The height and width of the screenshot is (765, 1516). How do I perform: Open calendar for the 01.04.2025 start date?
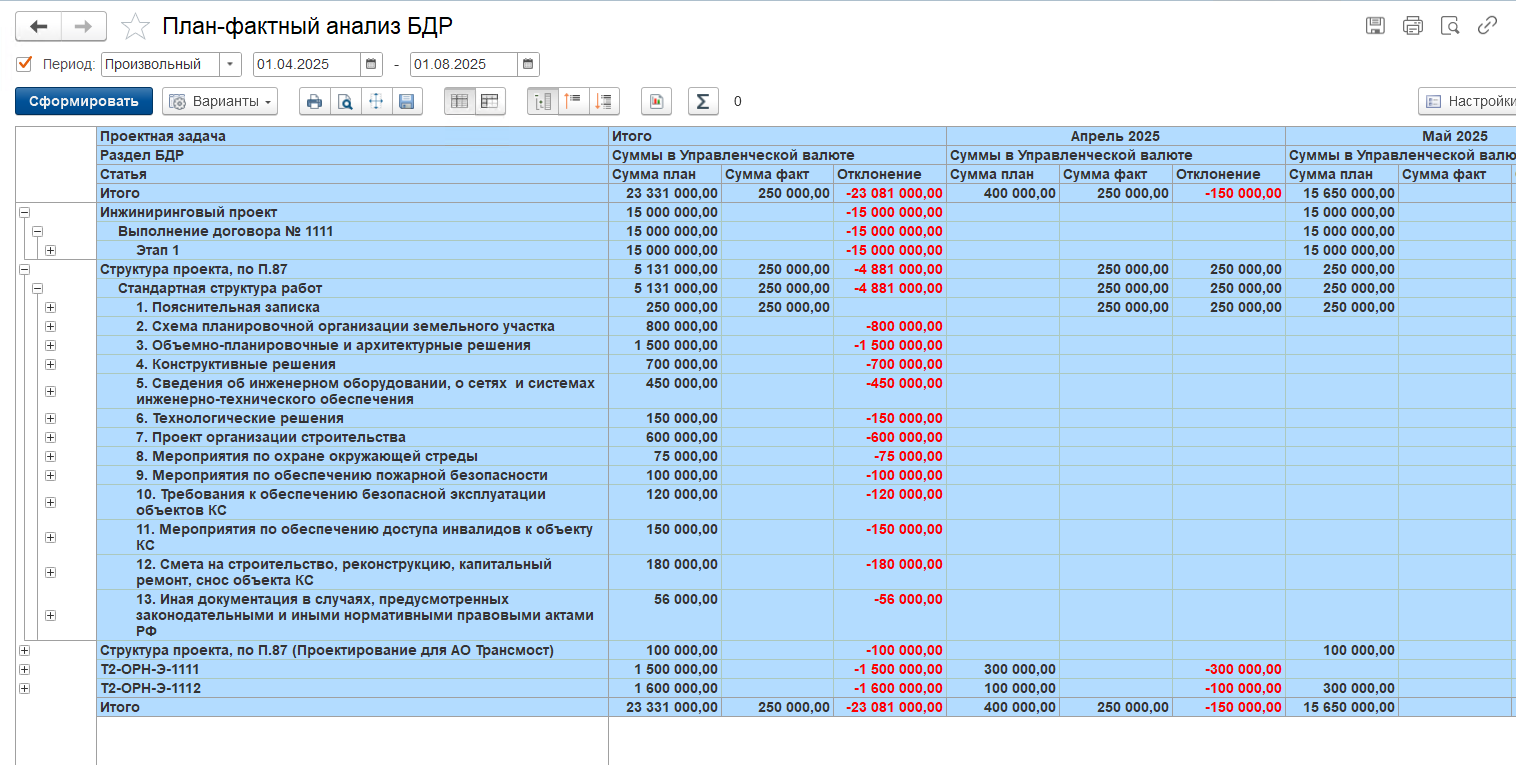[372, 64]
